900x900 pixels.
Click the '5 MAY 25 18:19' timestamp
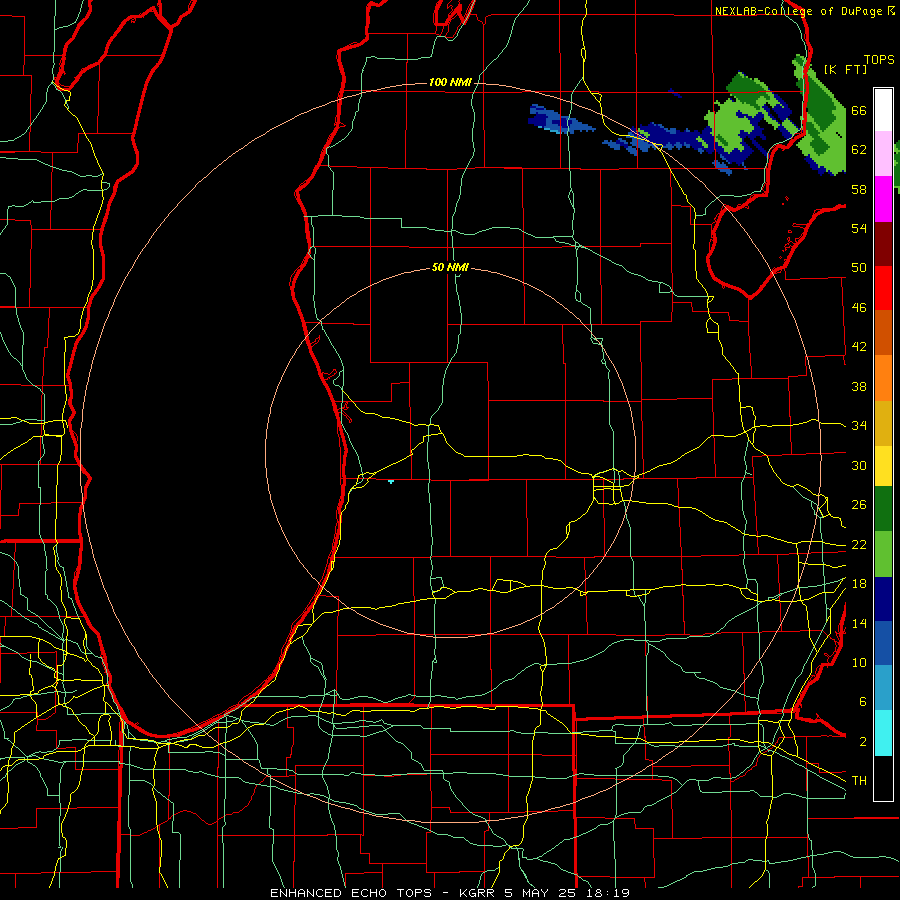(x=567, y=893)
